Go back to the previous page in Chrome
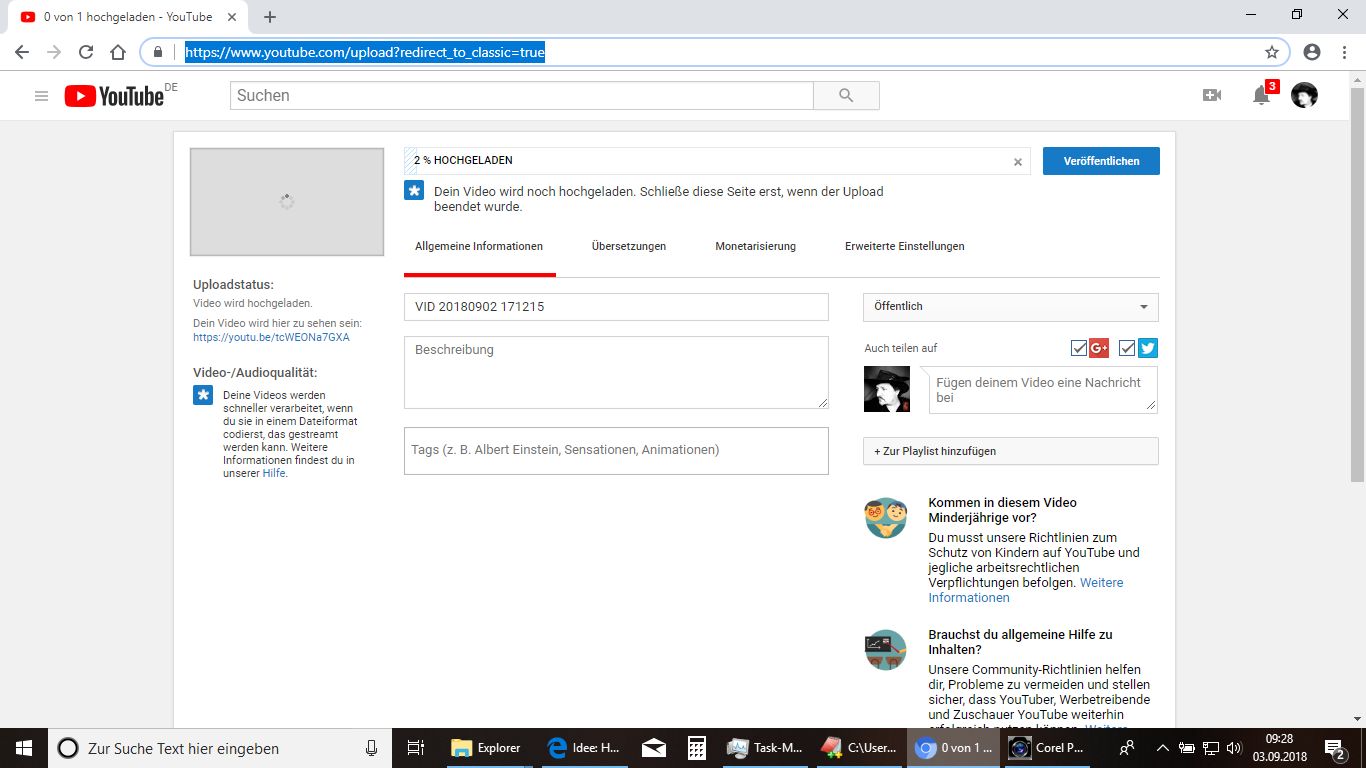The height and width of the screenshot is (768, 1366). pos(22,52)
